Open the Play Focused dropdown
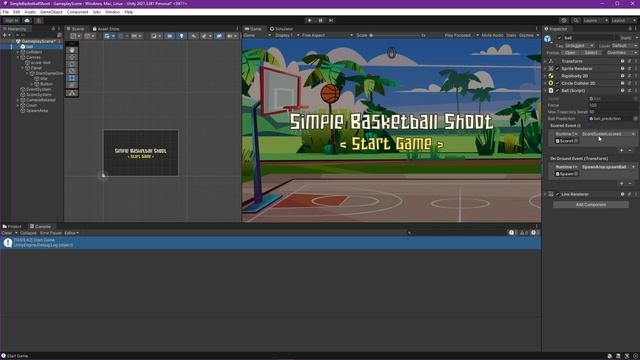 tap(461, 36)
